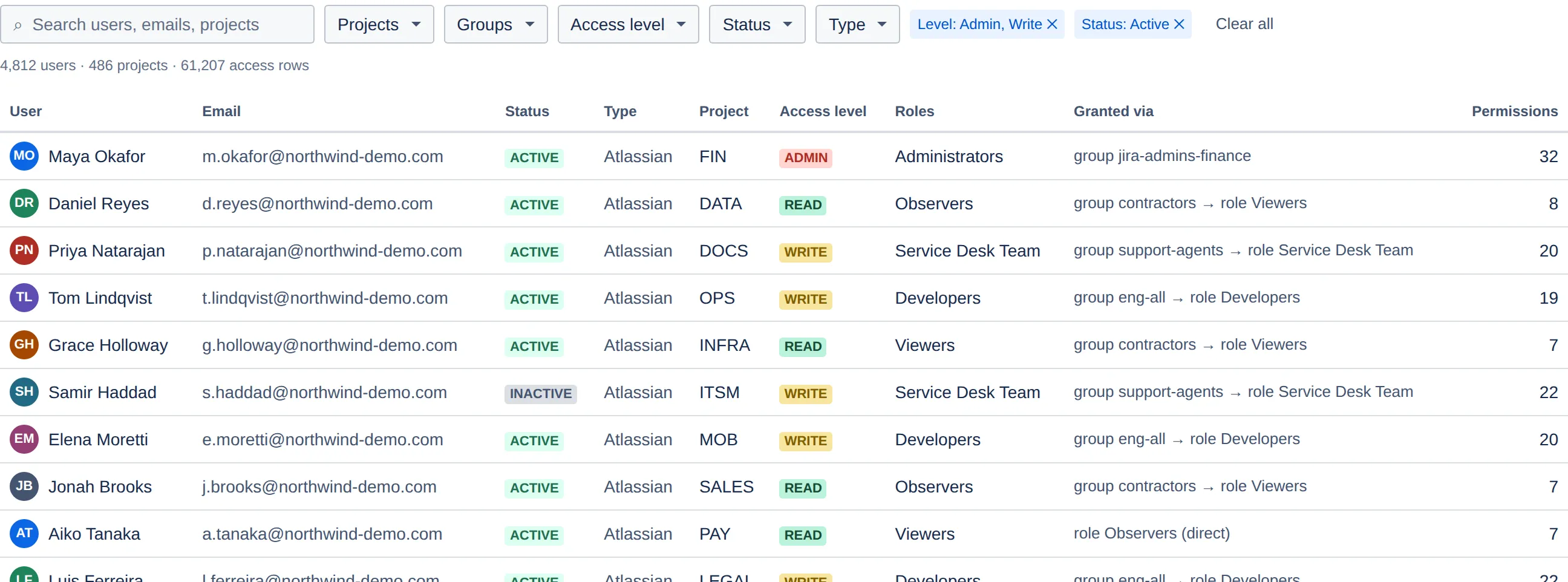
Task: Click the ITSM project cell
Action: click(x=719, y=392)
